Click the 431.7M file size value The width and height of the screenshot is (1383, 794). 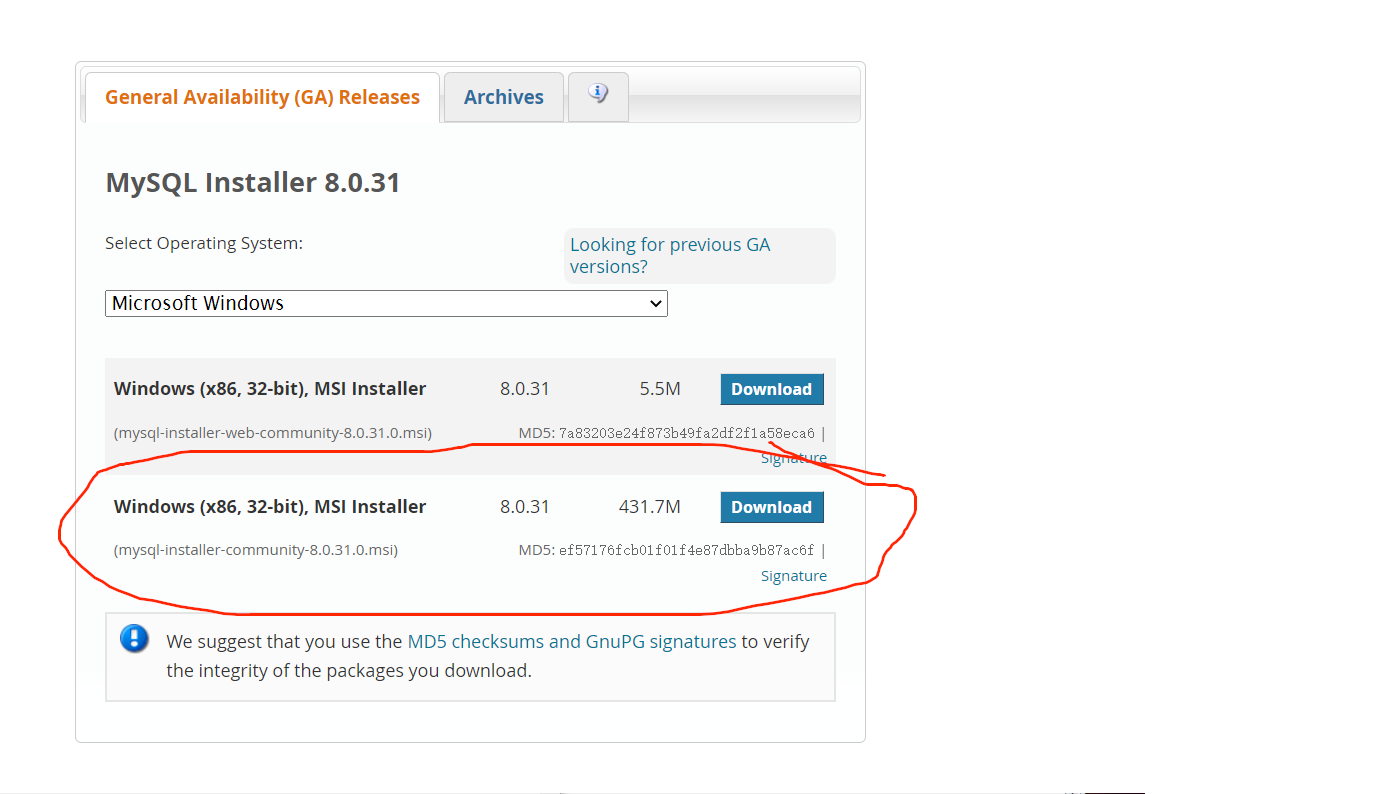650,507
